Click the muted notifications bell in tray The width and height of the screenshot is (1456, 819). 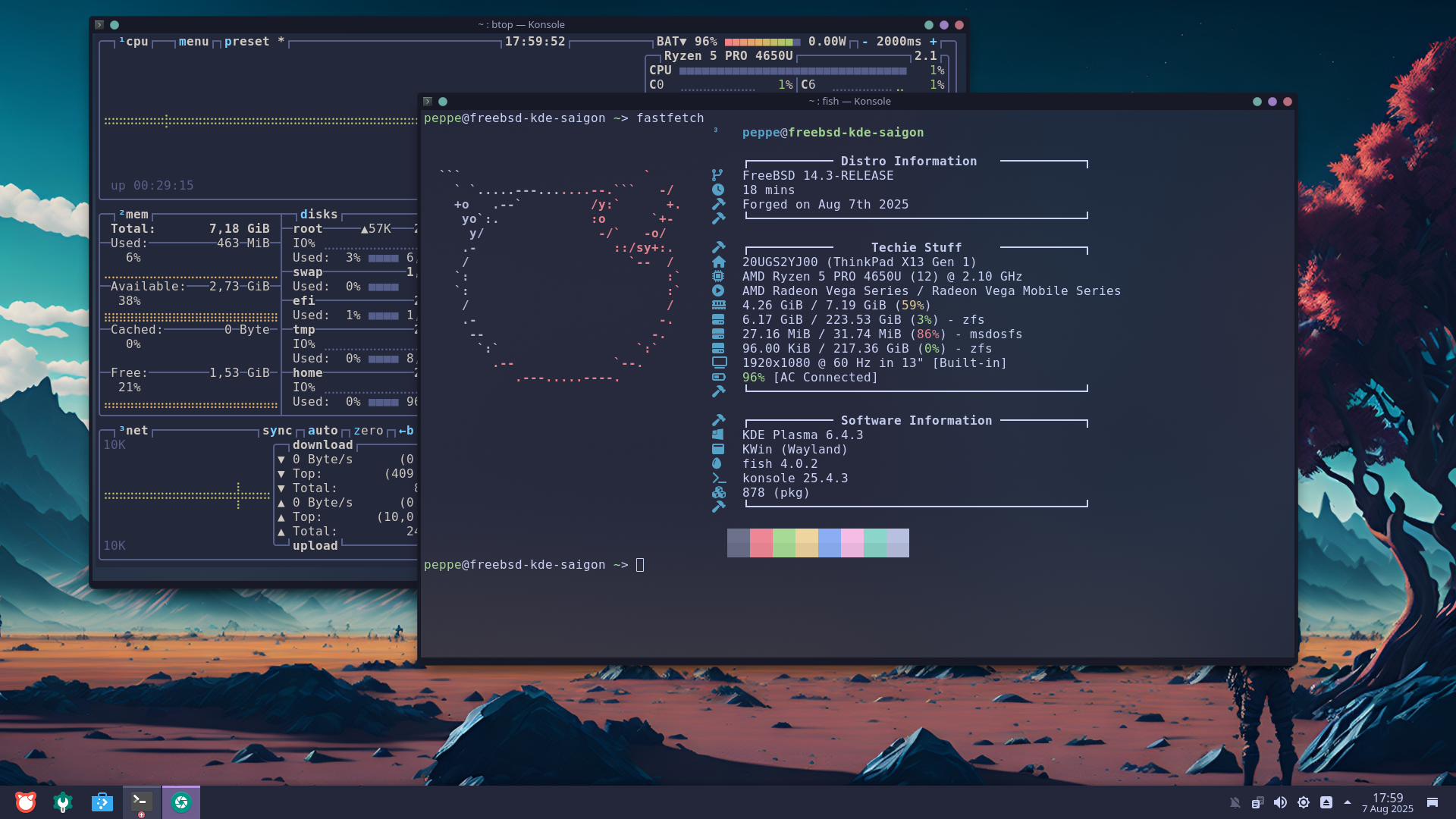tap(1235, 802)
